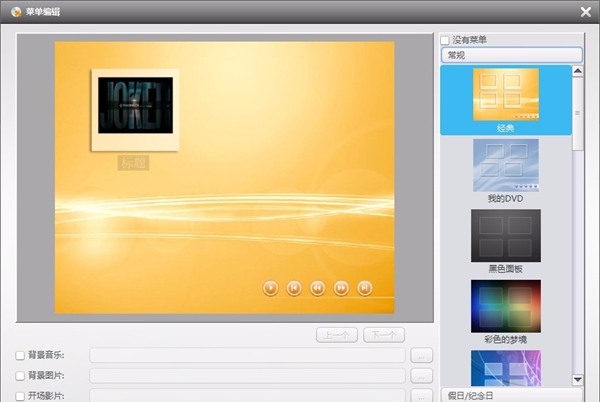This screenshot has height=402, width=600.
Task: Click the 上一个 previous button
Action: [337, 335]
